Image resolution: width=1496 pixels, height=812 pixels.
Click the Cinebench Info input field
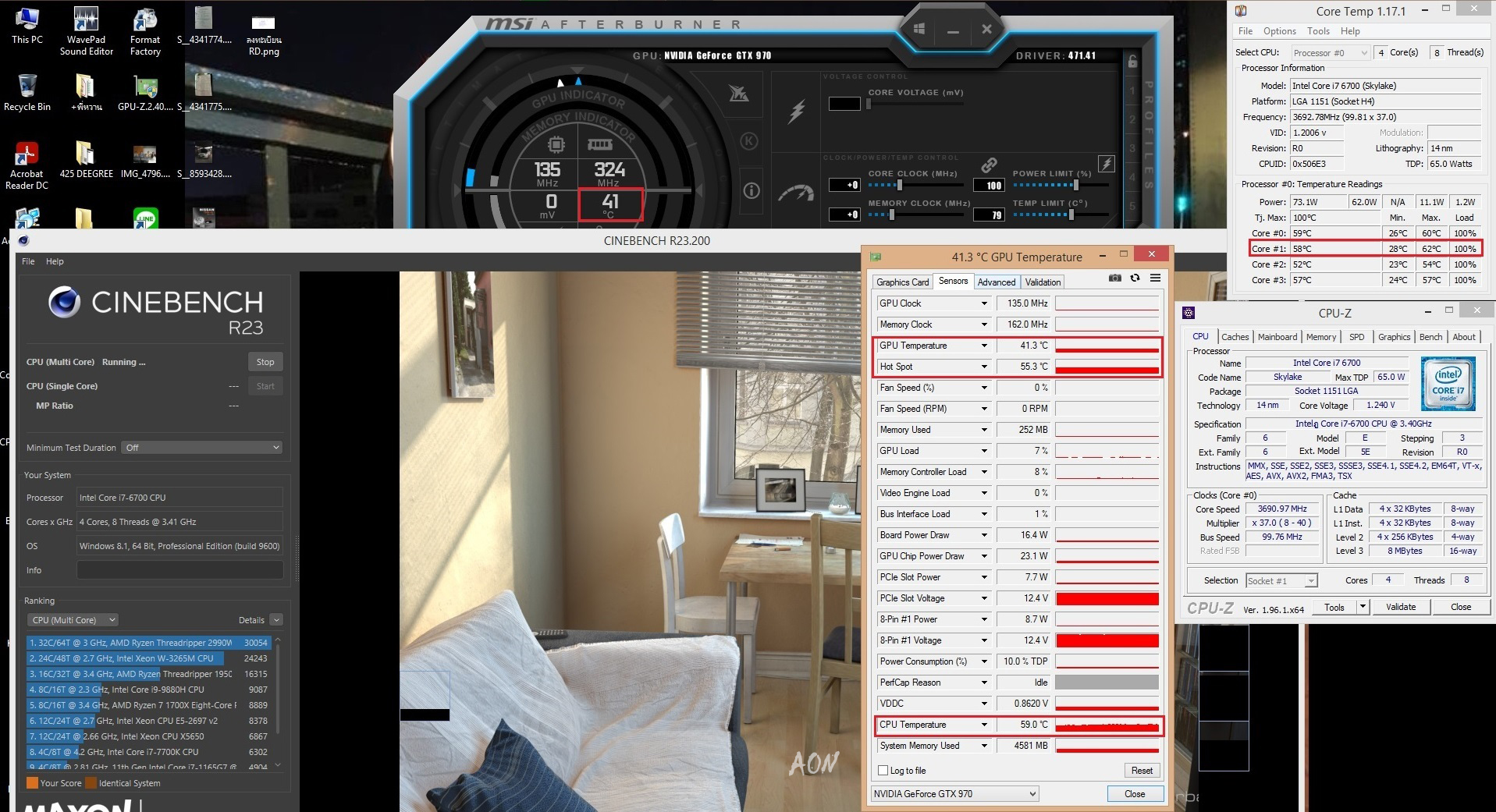pyautogui.click(x=179, y=570)
